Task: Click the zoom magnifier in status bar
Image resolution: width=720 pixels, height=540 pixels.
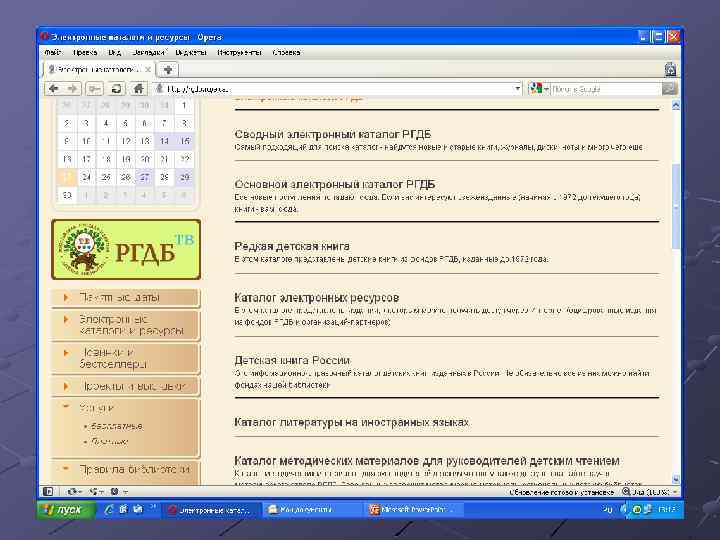Action: 626,492
